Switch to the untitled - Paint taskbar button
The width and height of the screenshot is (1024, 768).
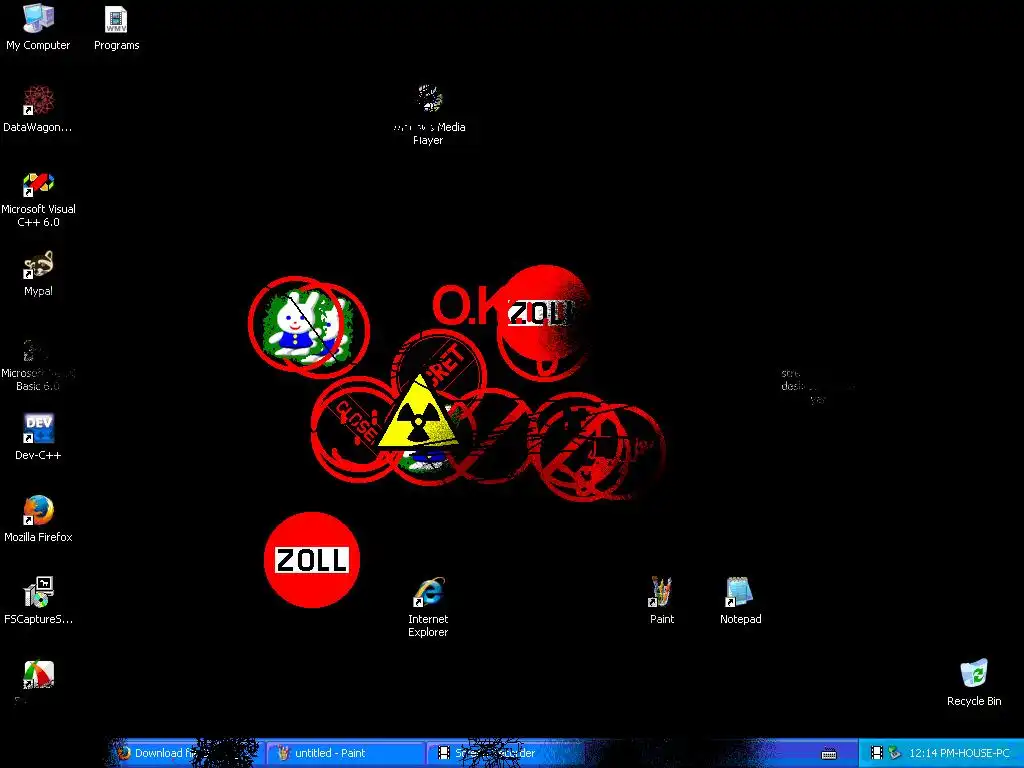[345, 753]
